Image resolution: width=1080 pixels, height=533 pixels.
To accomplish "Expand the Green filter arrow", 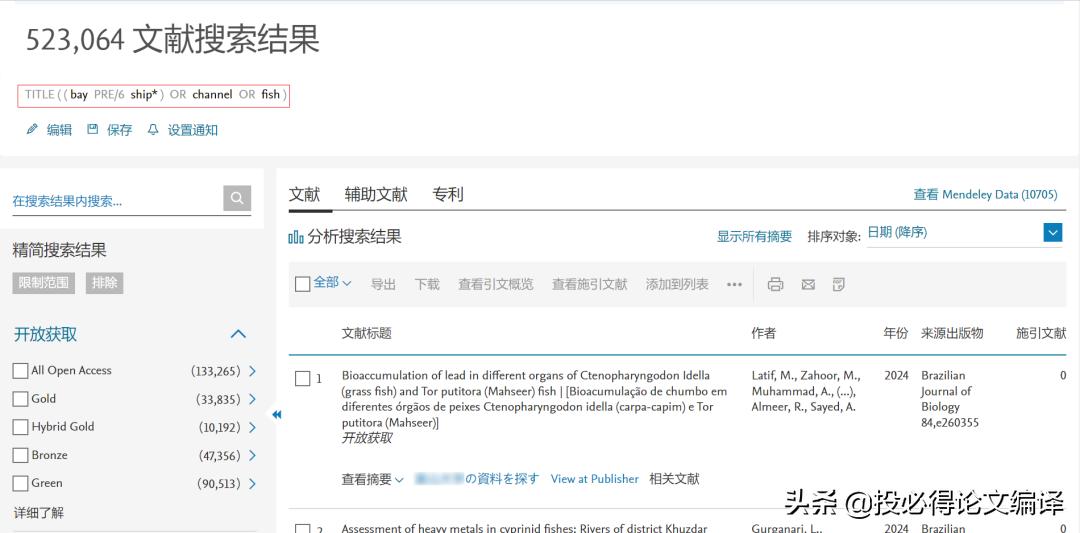I will tap(252, 483).
